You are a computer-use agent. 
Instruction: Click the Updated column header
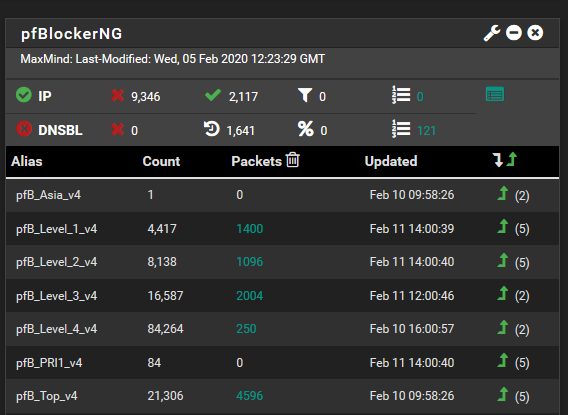pyautogui.click(x=391, y=161)
